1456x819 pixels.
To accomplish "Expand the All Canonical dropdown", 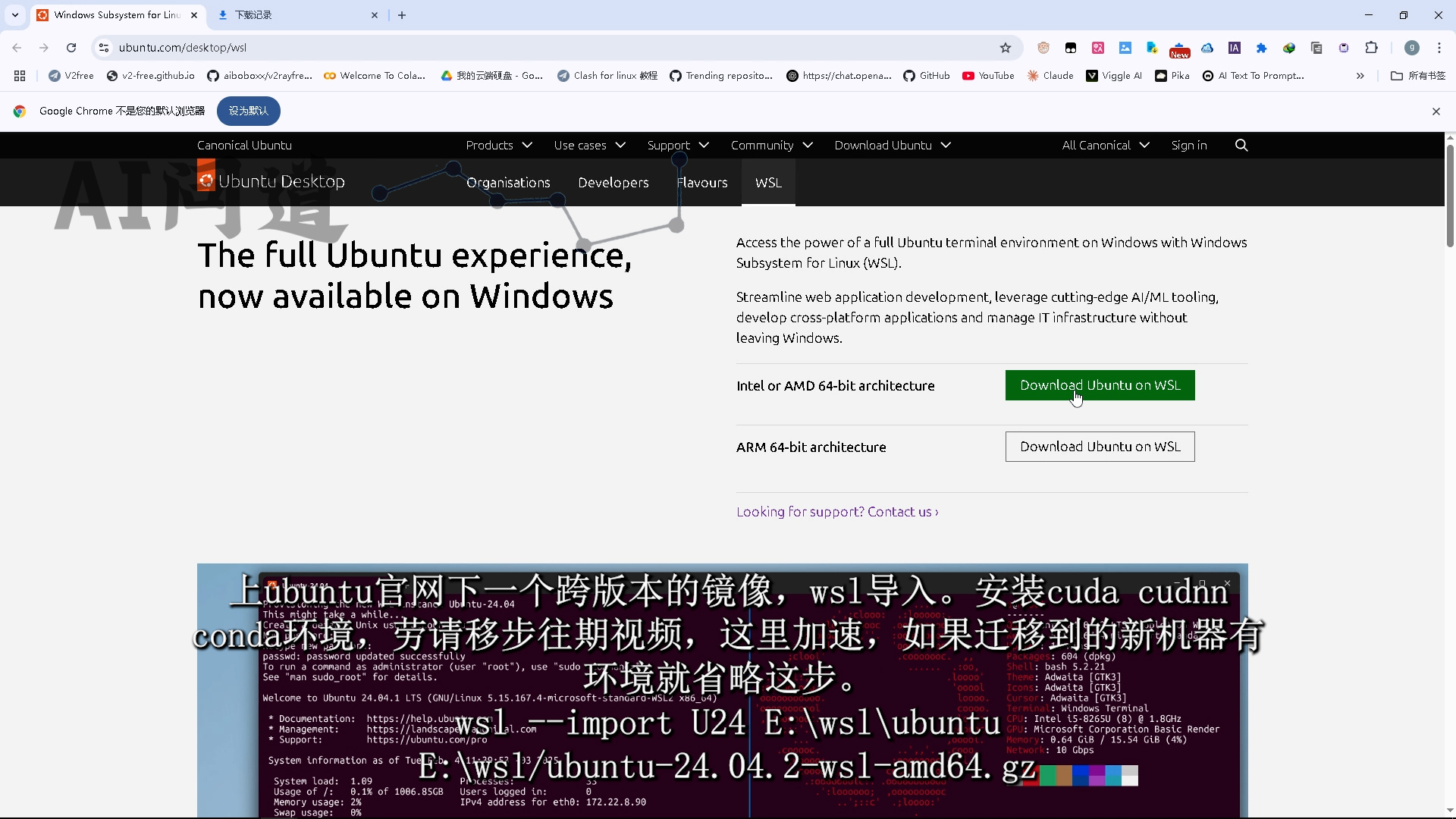I will [1105, 145].
